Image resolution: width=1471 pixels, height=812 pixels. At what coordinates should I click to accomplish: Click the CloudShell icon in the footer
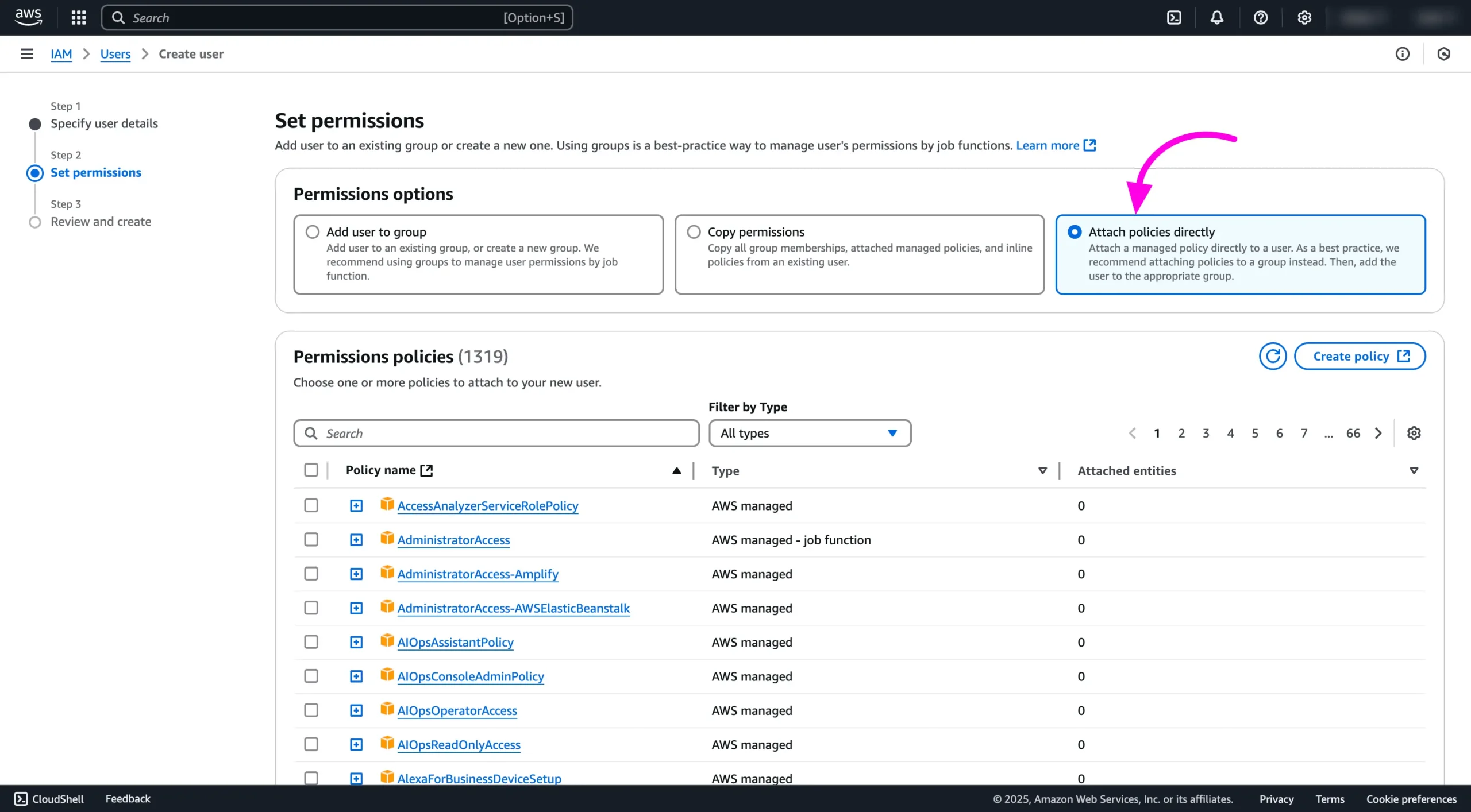click(21, 799)
